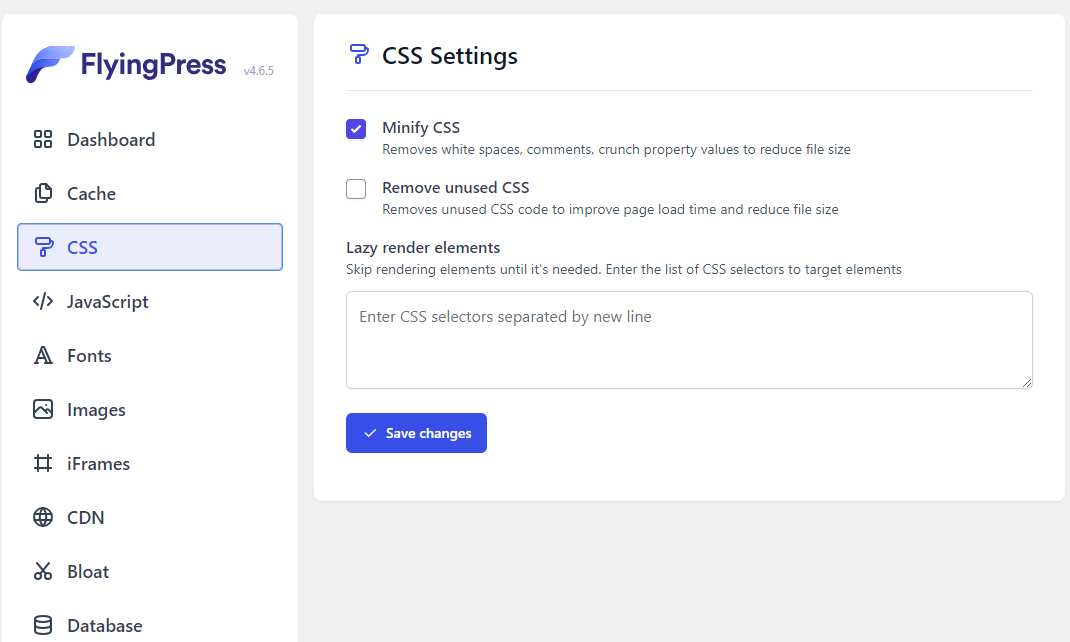Click the v4.6.5 version label
The width and height of the screenshot is (1070, 642).
click(x=258, y=70)
